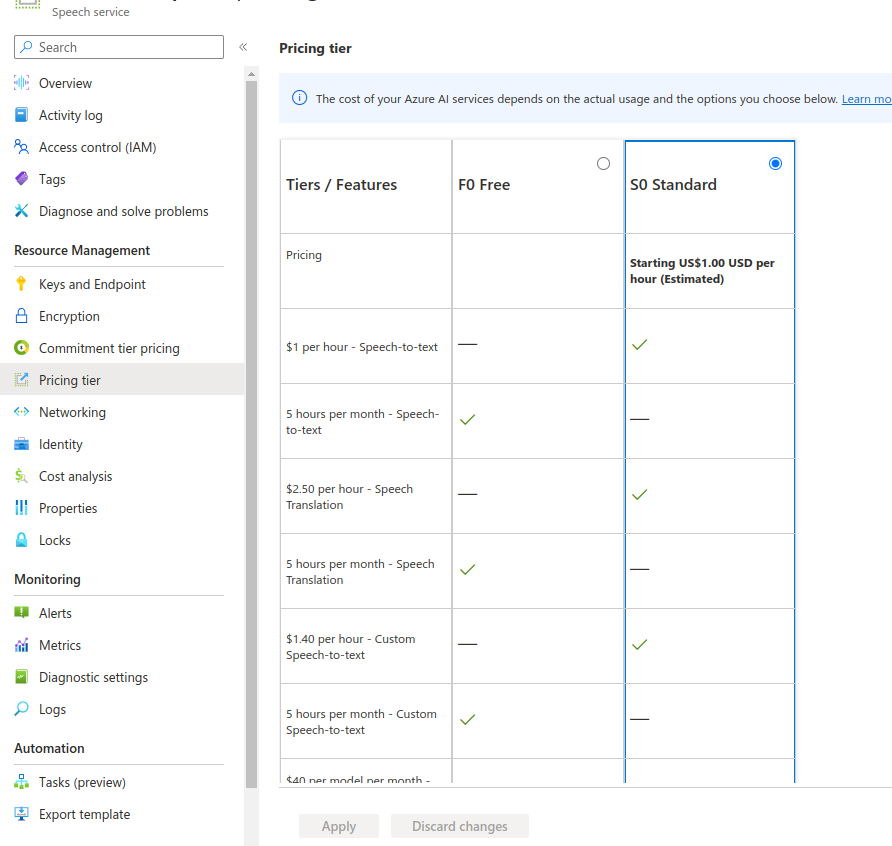Click the Export template icon
892x846 pixels.
coord(21,814)
